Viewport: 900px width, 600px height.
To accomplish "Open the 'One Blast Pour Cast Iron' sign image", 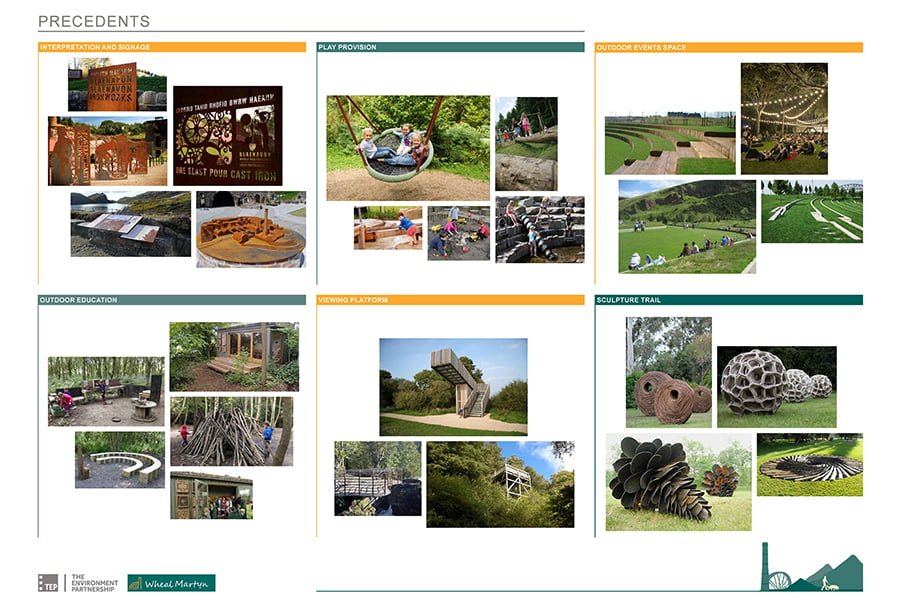I will tap(227, 135).
